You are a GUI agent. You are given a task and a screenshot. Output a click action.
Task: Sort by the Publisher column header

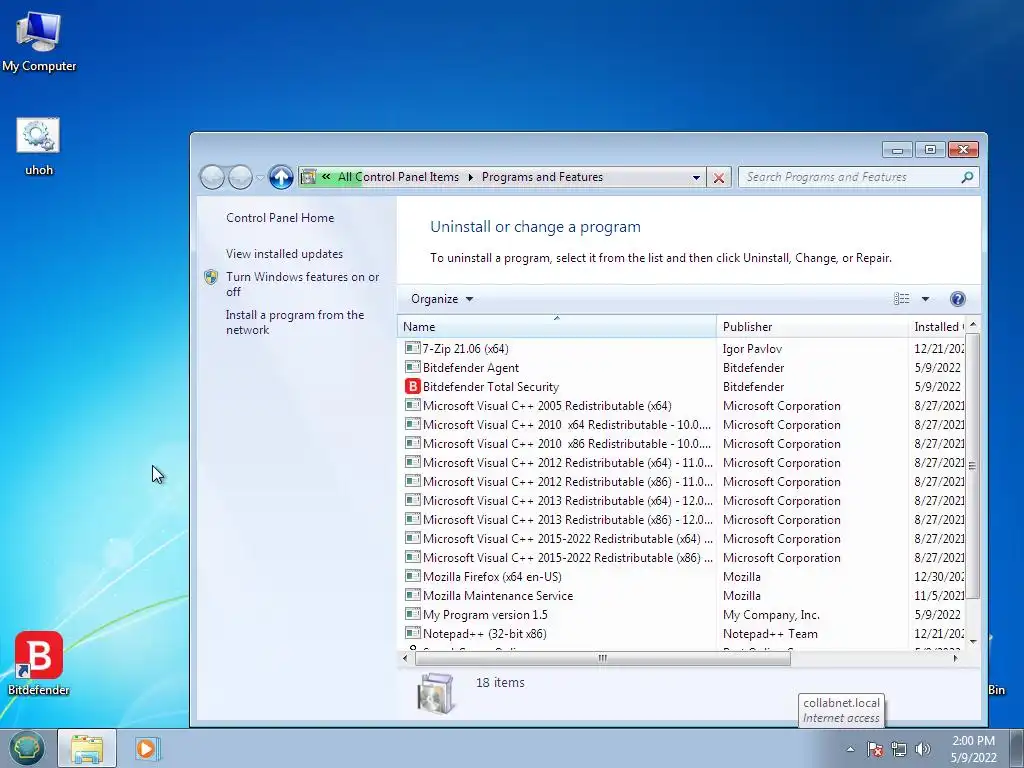(x=812, y=327)
